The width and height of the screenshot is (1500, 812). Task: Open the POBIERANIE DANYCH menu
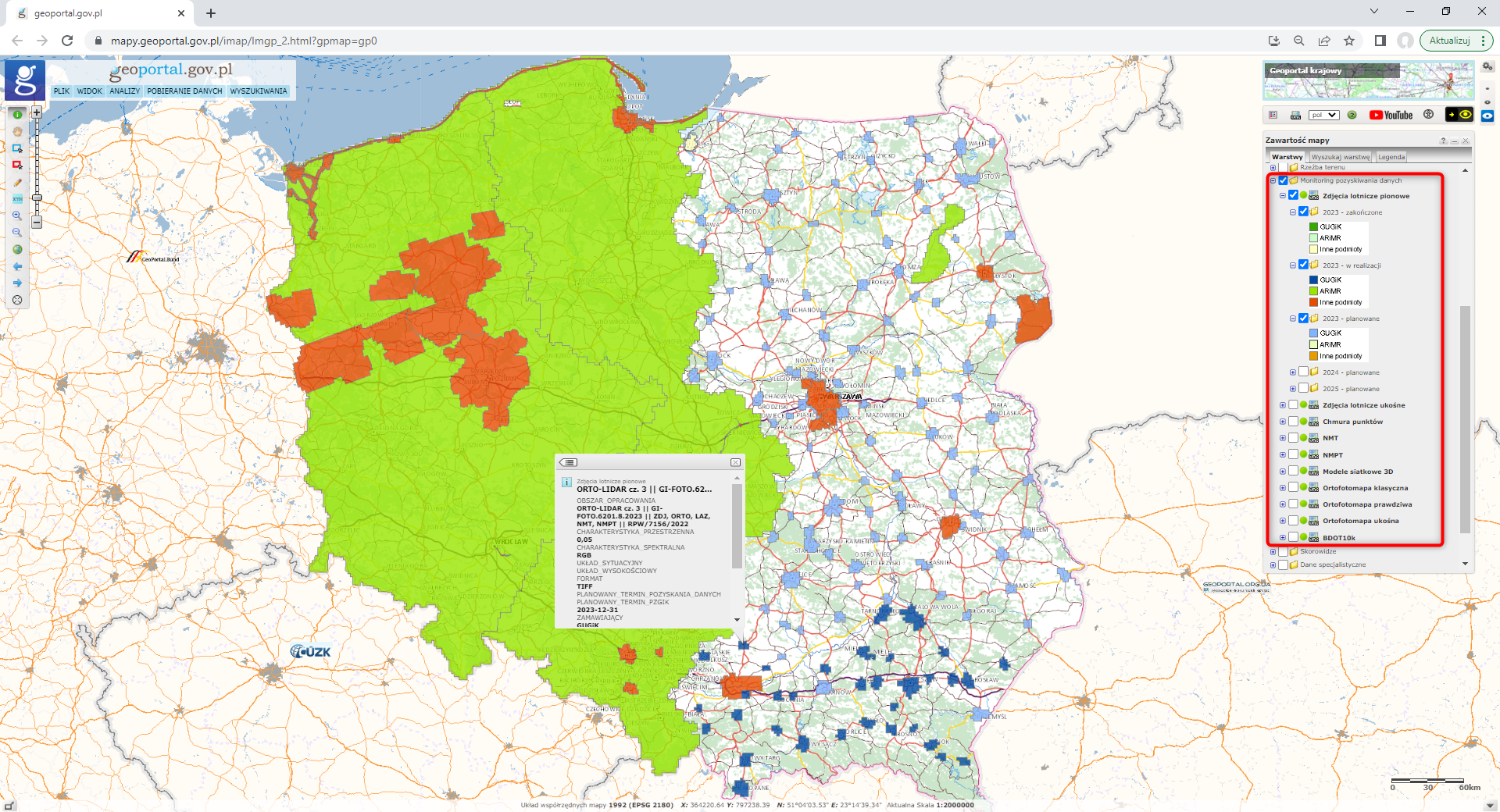click(184, 91)
